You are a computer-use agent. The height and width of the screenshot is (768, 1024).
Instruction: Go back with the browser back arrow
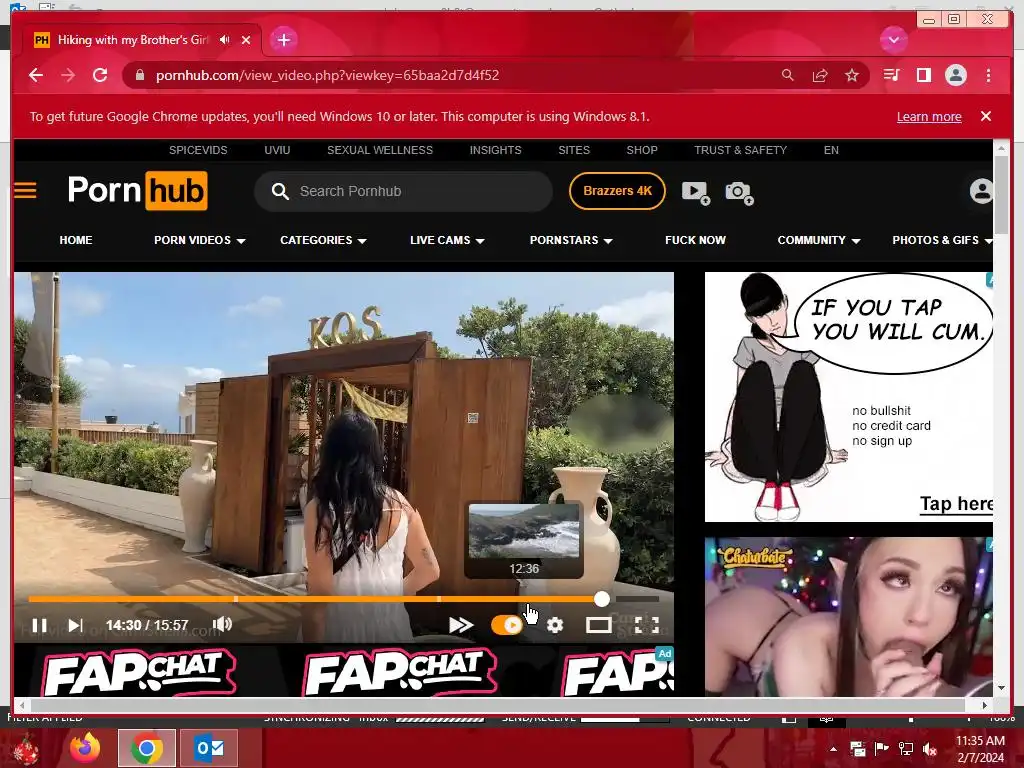click(36, 75)
